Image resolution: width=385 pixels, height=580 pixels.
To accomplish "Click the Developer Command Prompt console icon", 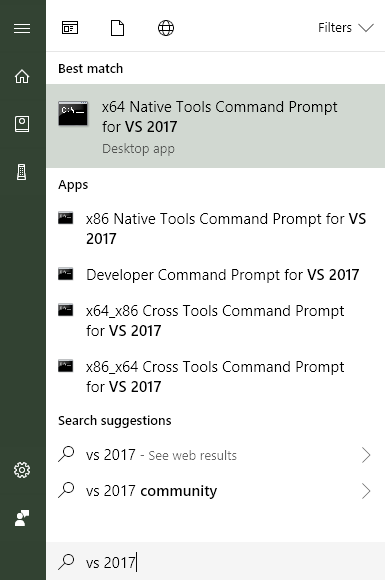I will click(66, 274).
